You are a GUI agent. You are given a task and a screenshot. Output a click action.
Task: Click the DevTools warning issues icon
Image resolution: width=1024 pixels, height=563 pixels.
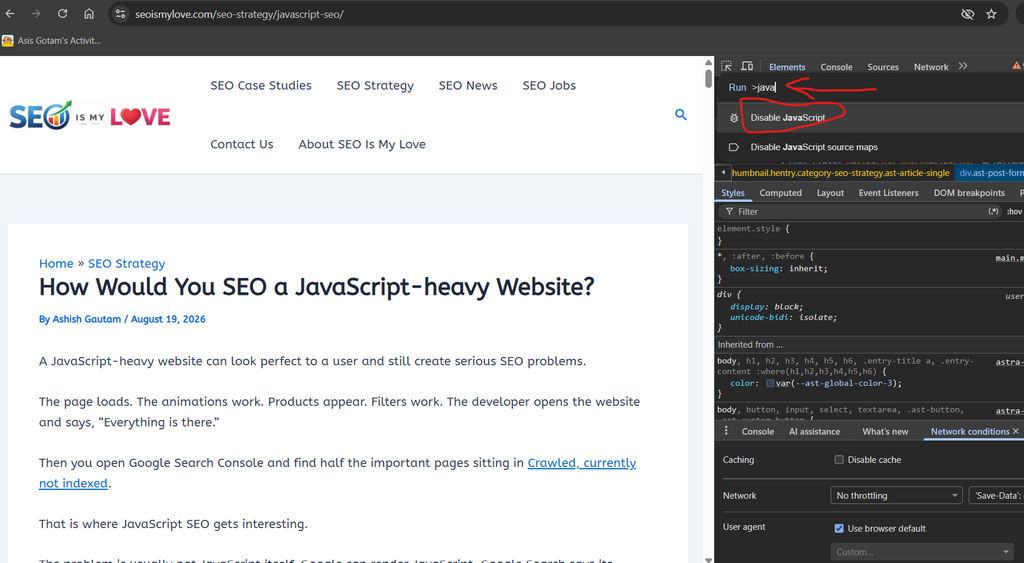[1016, 66]
